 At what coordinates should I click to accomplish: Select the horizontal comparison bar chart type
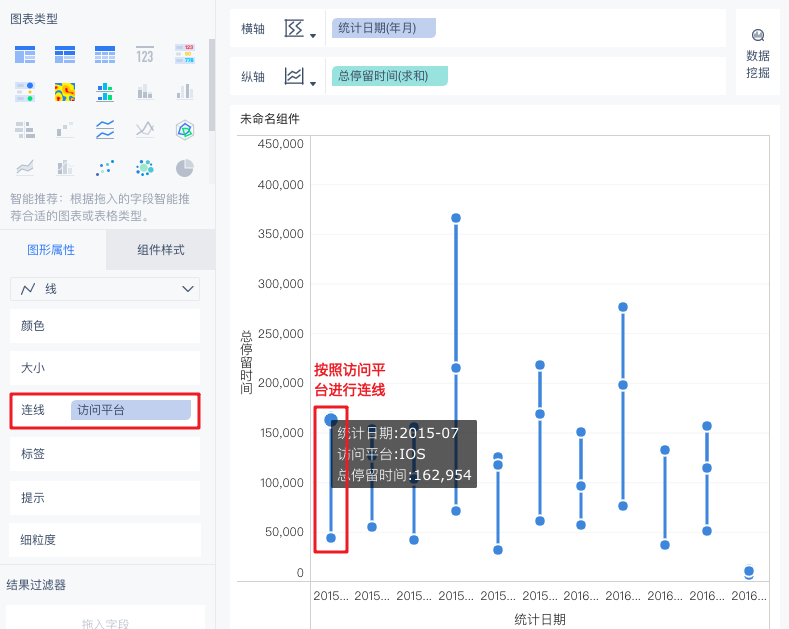(x=25, y=130)
